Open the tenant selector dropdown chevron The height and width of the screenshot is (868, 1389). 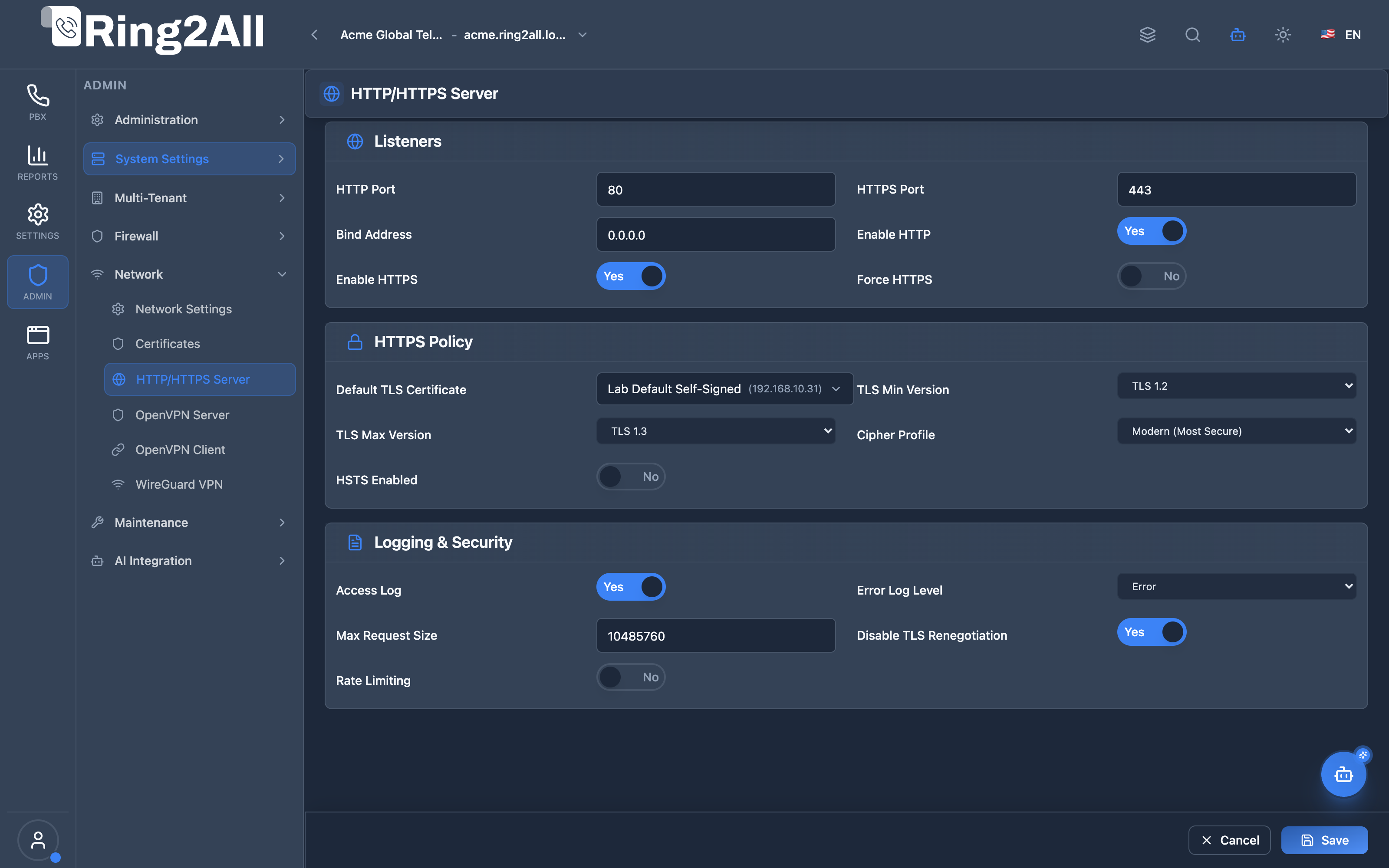tap(582, 34)
